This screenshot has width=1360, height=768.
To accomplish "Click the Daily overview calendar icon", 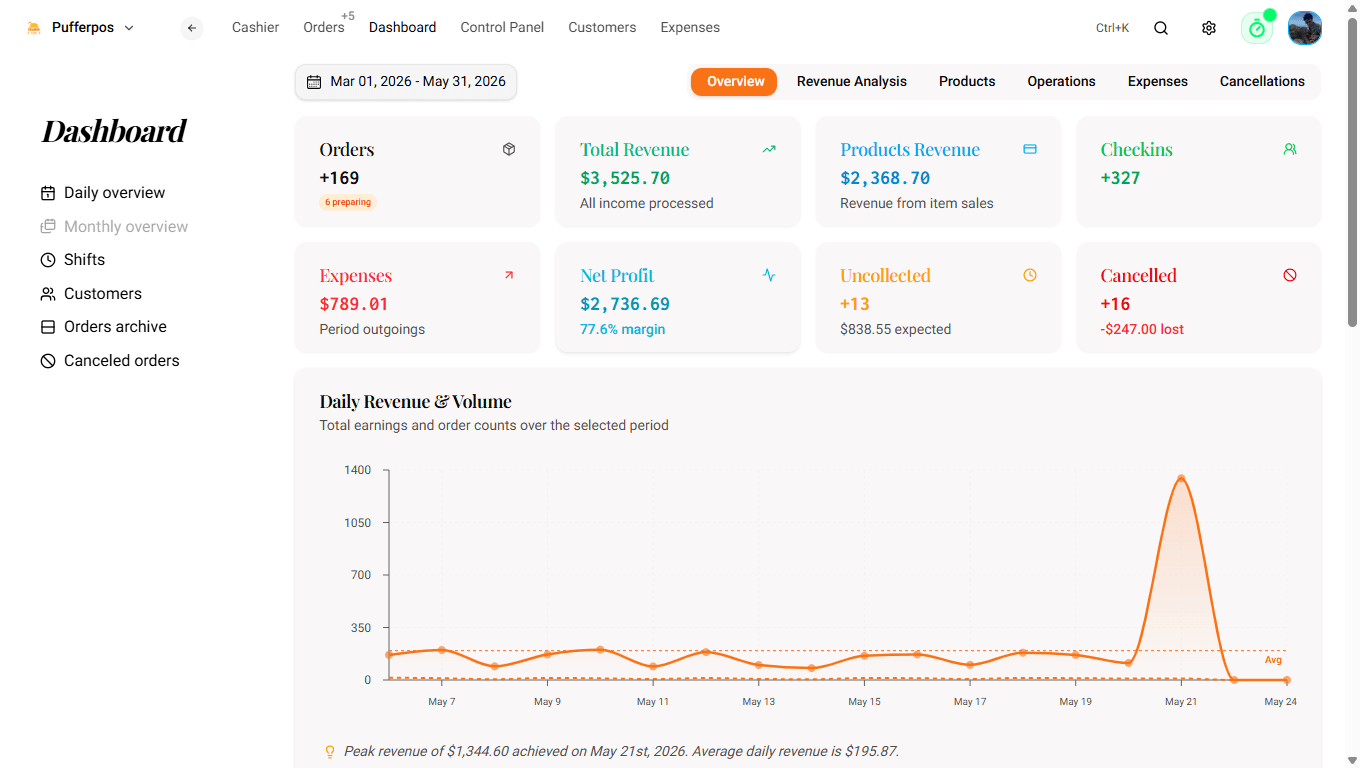I will coord(48,193).
